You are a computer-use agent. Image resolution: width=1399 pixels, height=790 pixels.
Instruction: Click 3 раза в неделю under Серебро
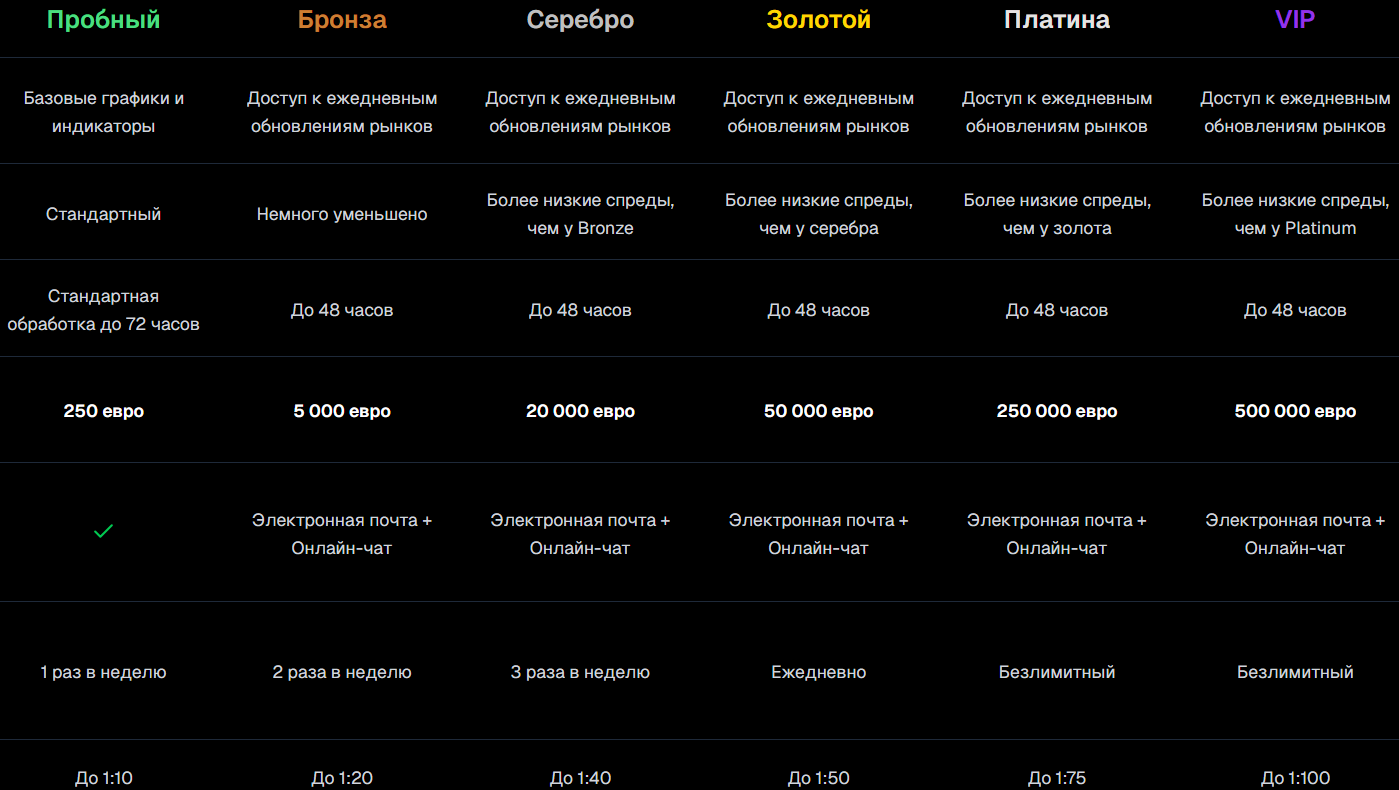click(580, 672)
